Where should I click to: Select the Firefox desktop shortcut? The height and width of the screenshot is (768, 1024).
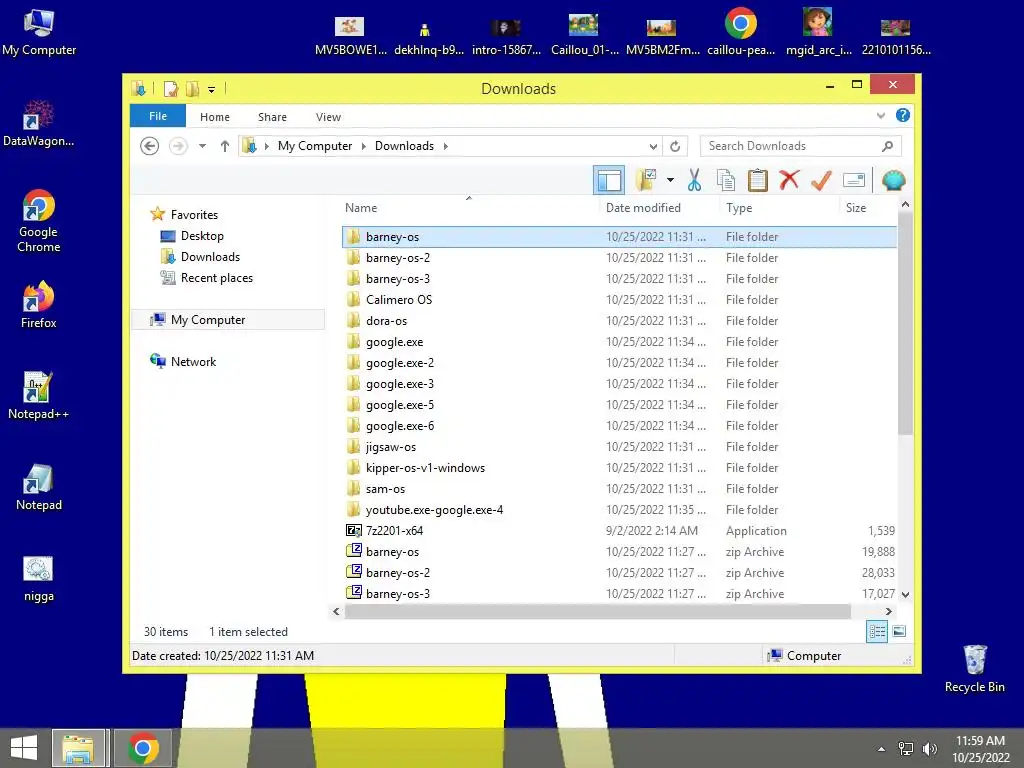coord(38,305)
